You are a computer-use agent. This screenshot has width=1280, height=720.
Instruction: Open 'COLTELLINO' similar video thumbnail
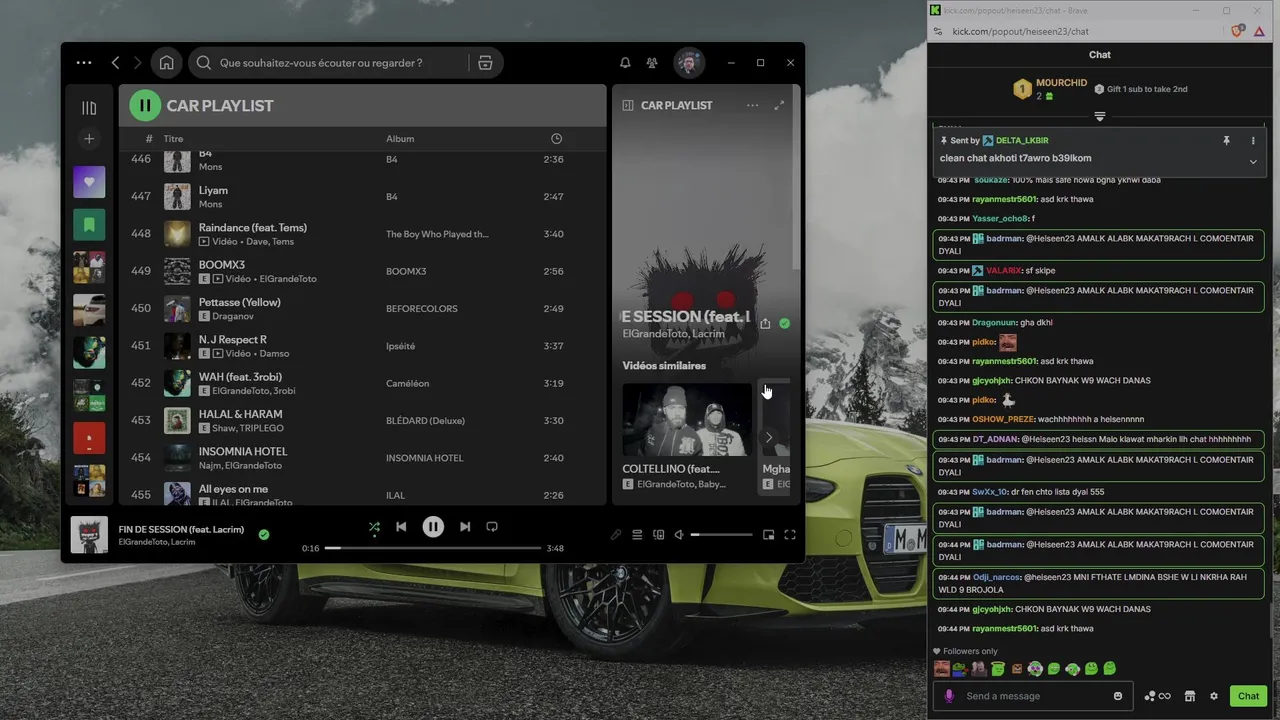(x=687, y=420)
